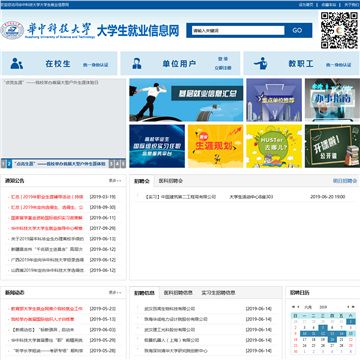Open news item dated 2019-05-23
This screenshot has width=360, height=360.
coord(47,309)
